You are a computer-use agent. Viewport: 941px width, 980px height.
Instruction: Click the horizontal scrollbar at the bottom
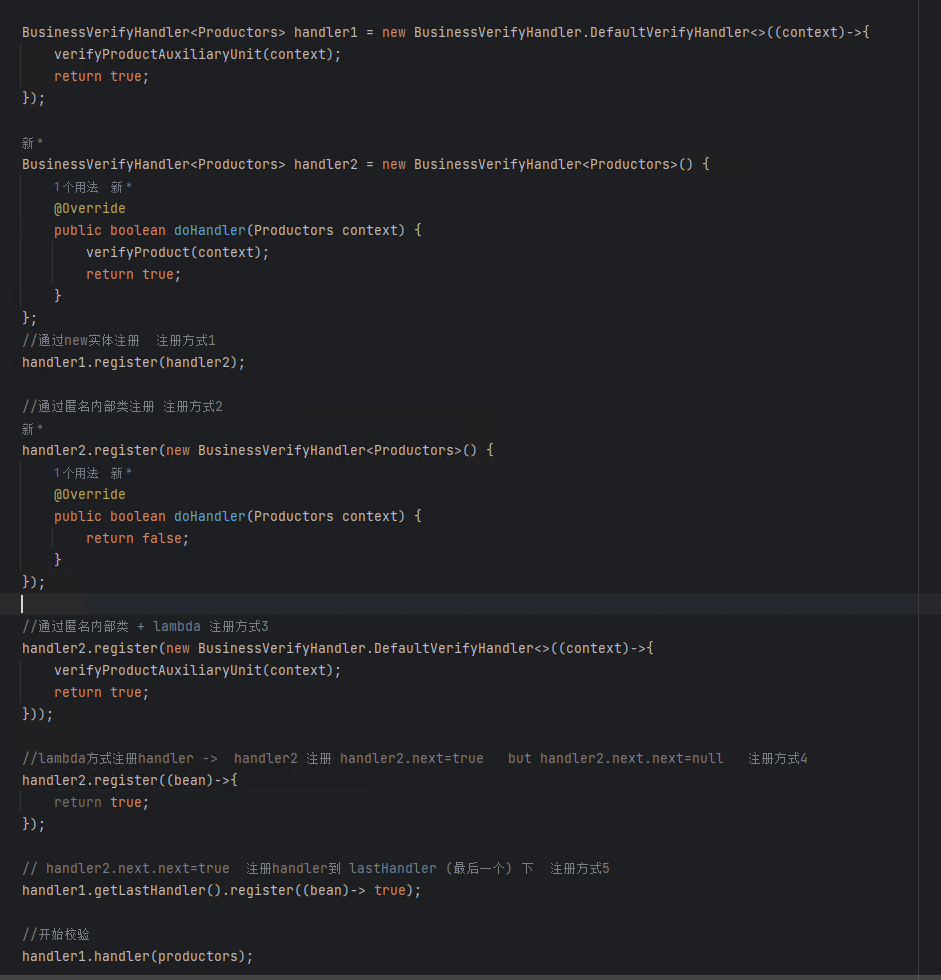click(x=460, y=976)
